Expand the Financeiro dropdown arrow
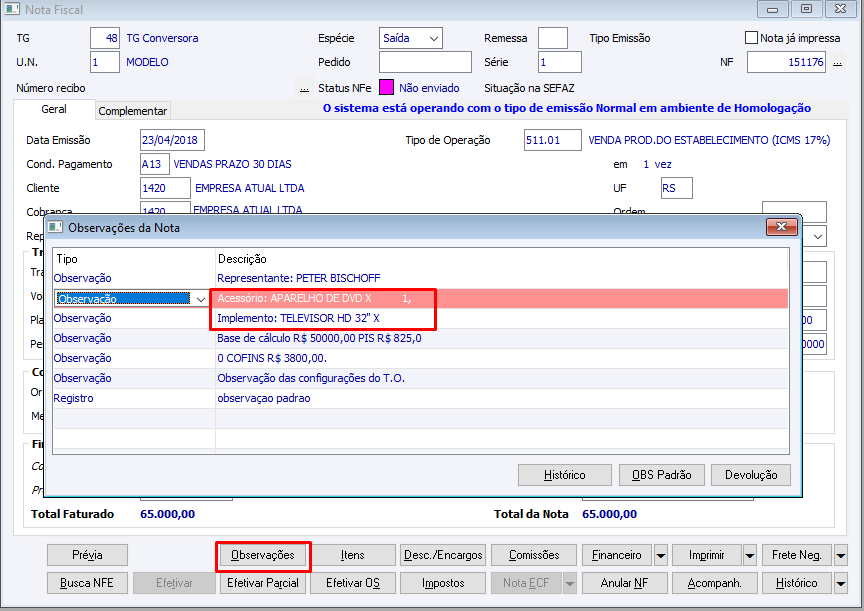Viewport: 864px width, 611px height. pos(661,555)
